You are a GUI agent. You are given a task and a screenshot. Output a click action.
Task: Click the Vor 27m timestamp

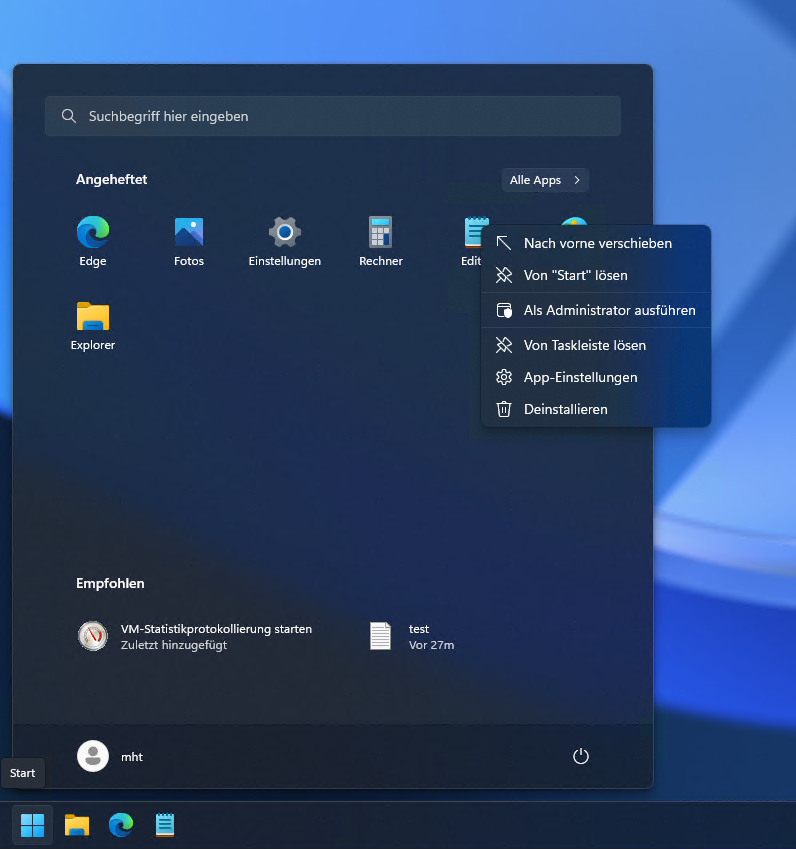coord(431,645)
